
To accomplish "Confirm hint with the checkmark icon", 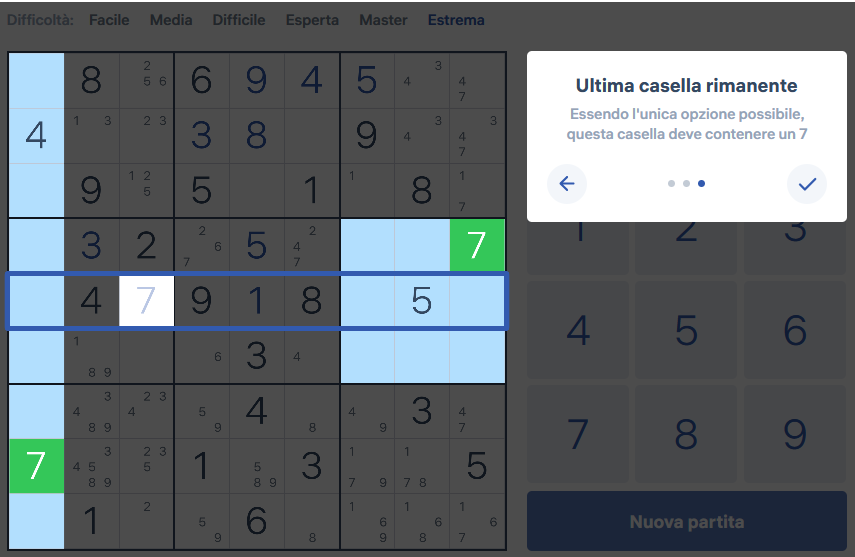I will 807,184.
